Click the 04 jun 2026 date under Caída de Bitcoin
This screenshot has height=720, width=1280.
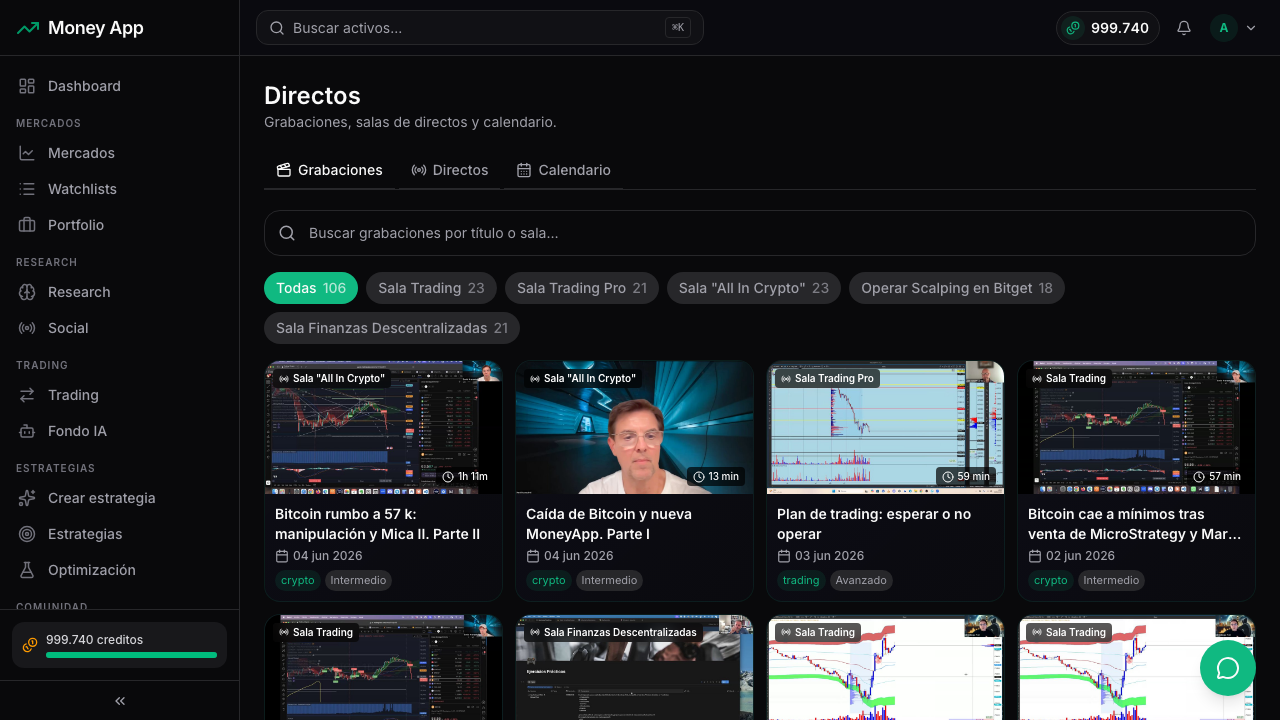(578, 556)
